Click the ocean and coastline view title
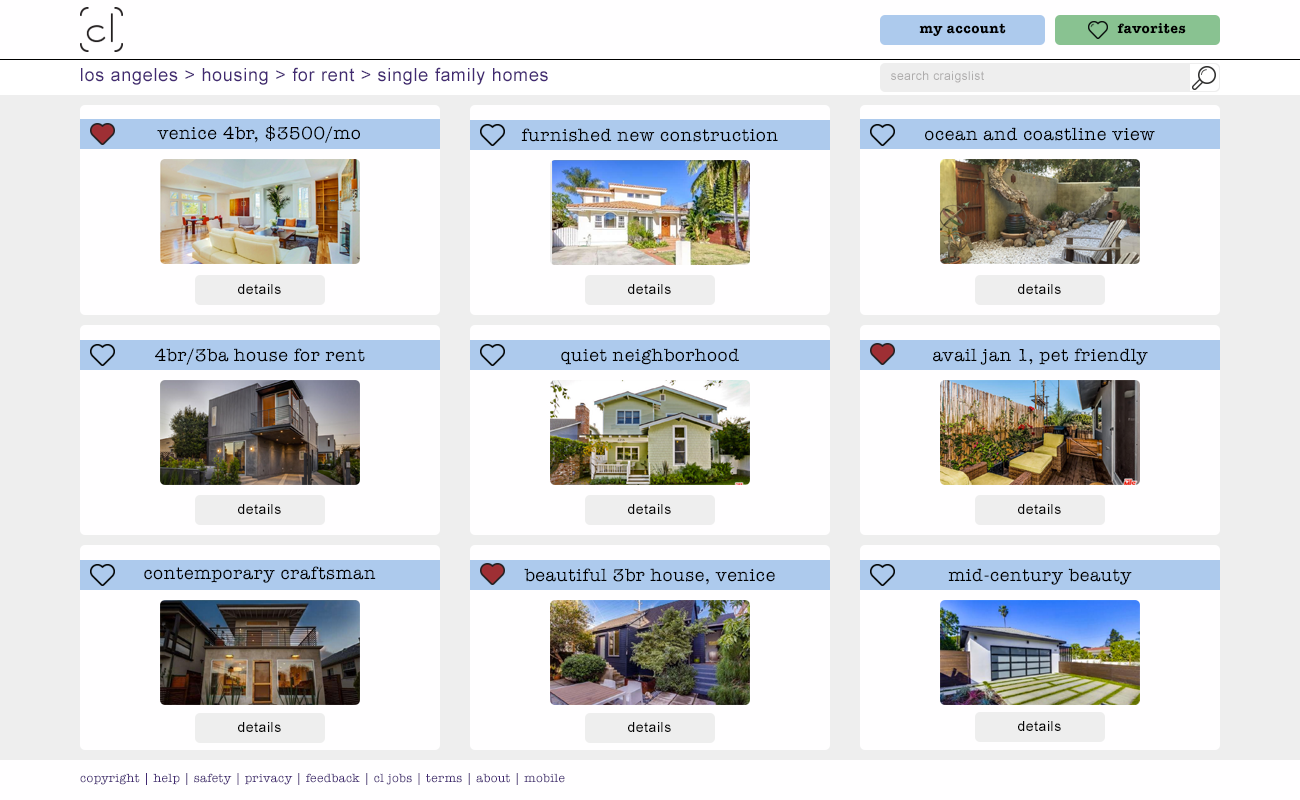Viewport: 1300px width, 800px height. tap(1040, 134)
